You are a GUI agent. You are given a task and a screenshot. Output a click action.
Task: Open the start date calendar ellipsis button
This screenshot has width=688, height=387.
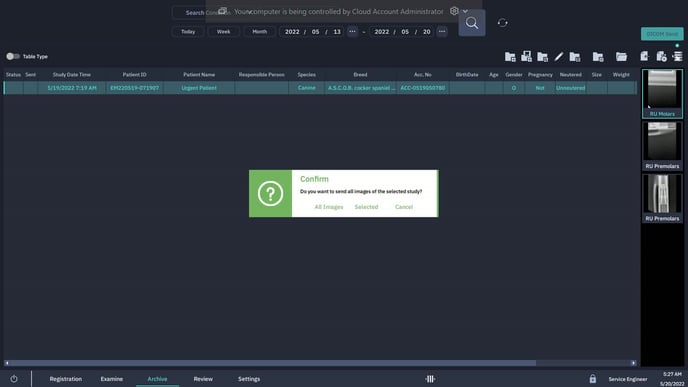352,32
